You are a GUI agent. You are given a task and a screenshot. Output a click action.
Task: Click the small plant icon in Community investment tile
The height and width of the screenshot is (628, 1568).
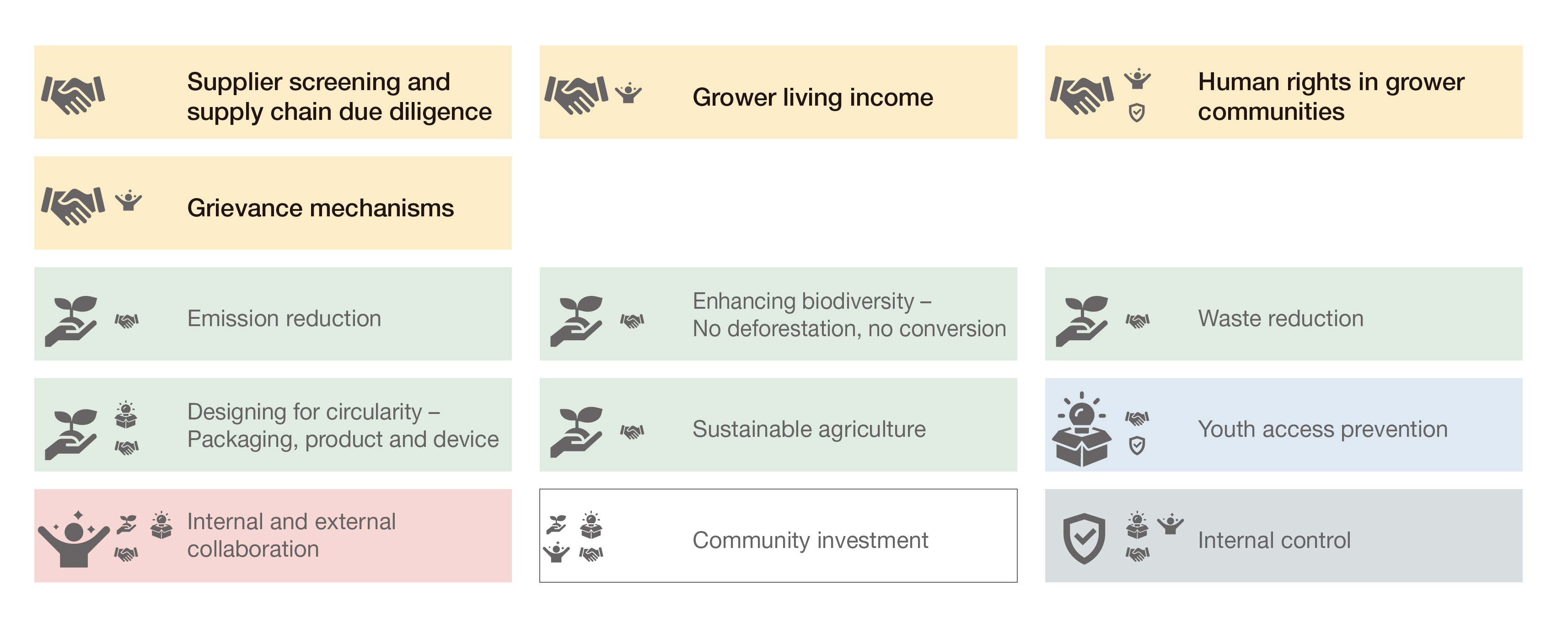click(556, 523)
